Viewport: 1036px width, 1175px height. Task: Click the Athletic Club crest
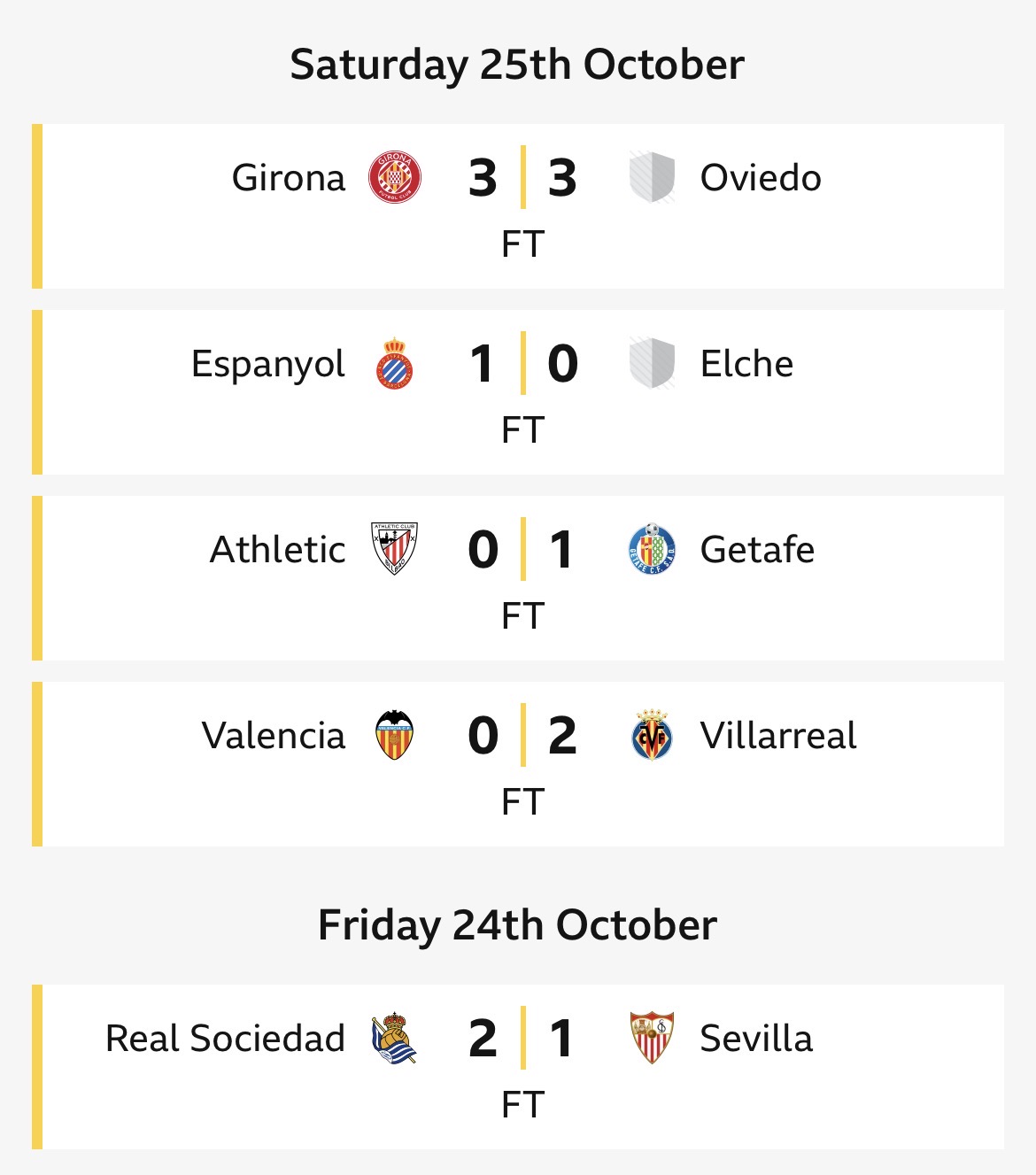[394, 549]
